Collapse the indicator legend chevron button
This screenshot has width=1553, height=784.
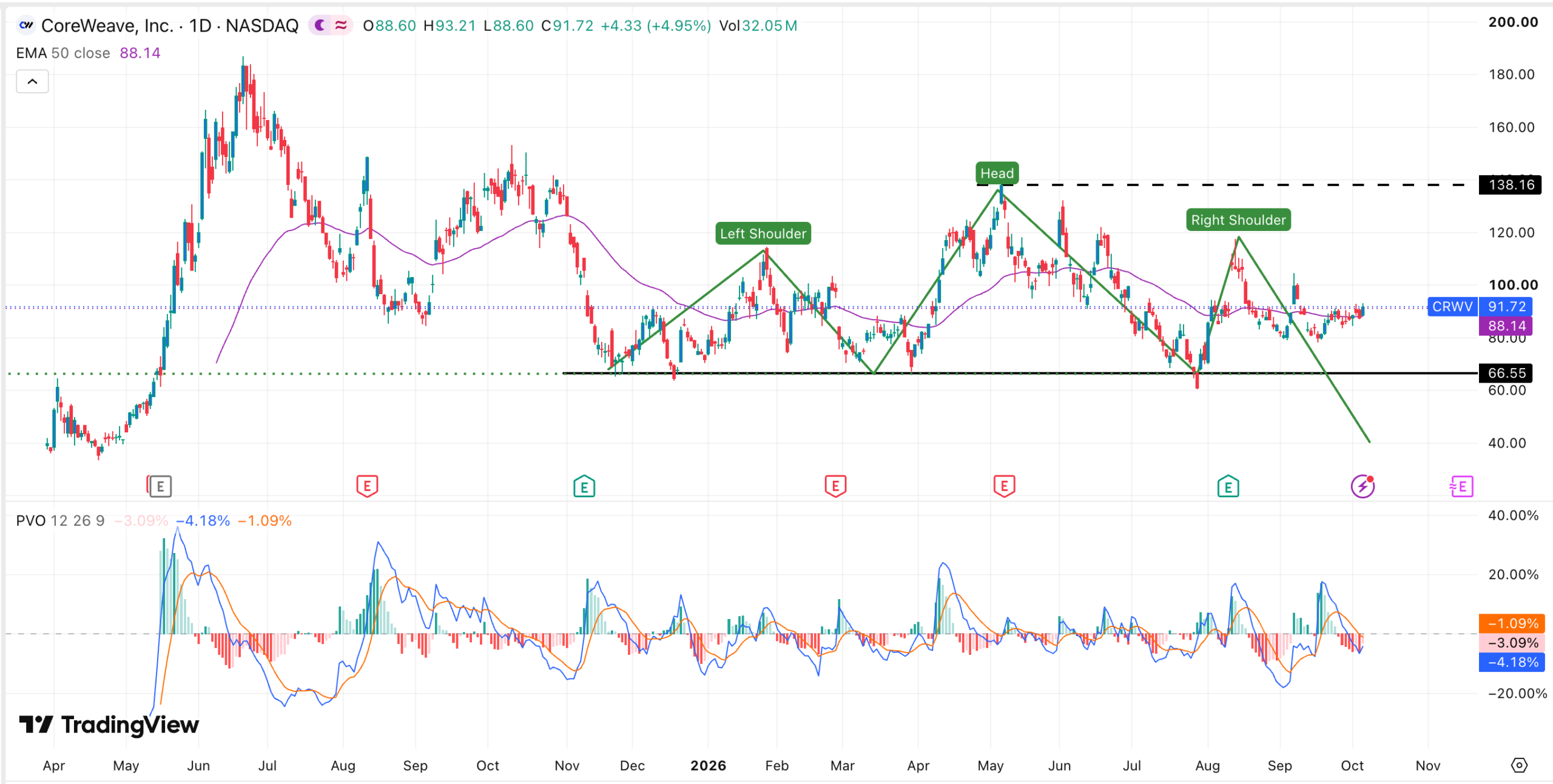click(32, 81)
